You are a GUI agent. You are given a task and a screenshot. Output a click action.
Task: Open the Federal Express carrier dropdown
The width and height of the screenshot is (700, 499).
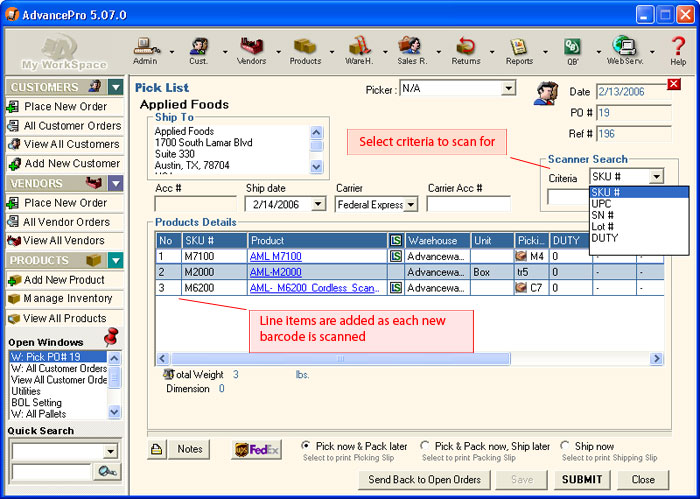[411, 204]
